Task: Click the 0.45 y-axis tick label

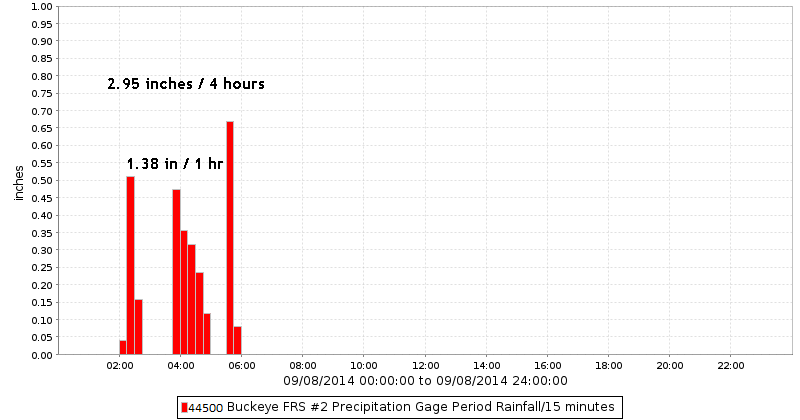Action: [x=42, y=198]
